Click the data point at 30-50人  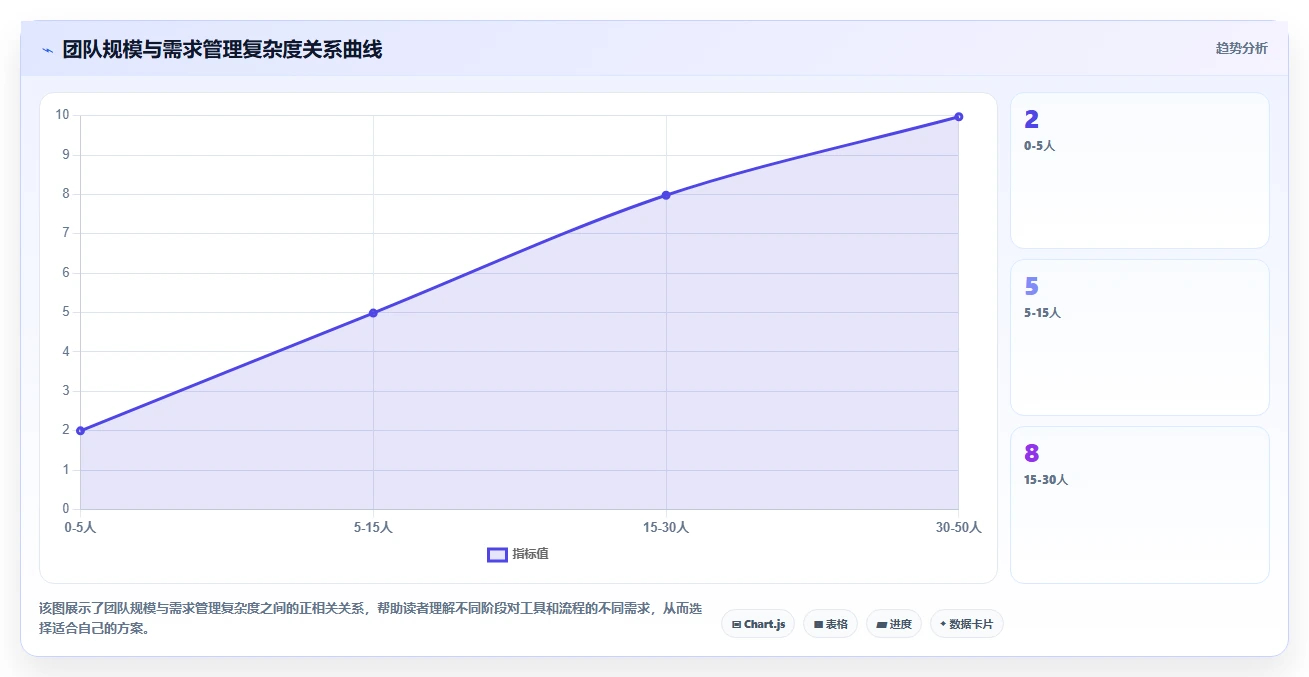958,117
